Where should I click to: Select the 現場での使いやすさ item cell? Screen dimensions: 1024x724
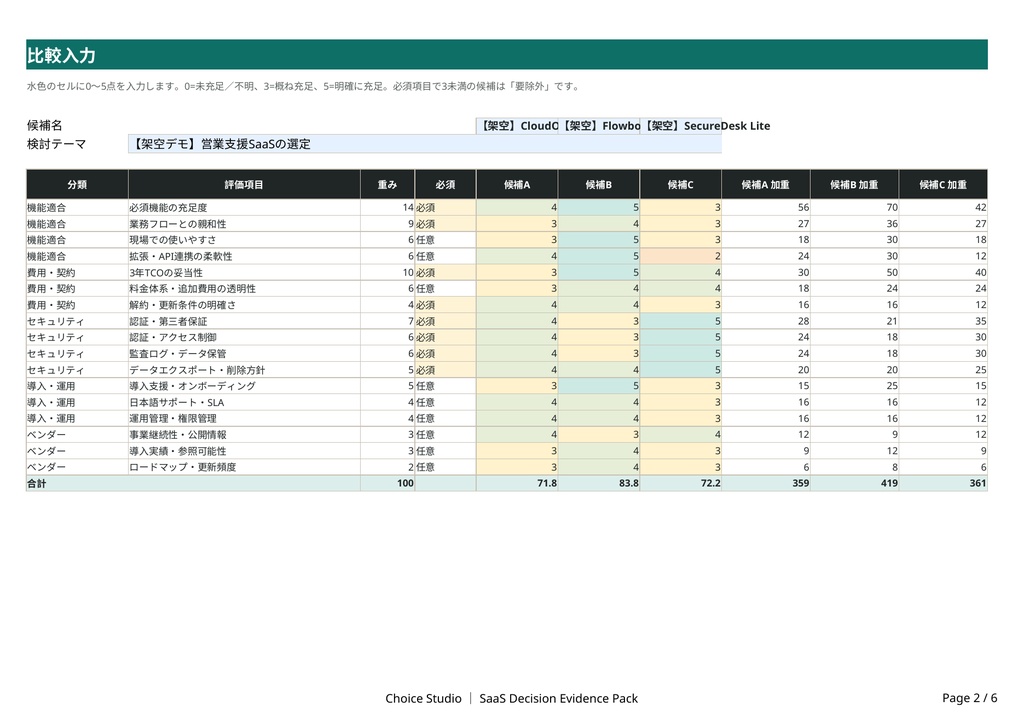click(x=244, y=240)
